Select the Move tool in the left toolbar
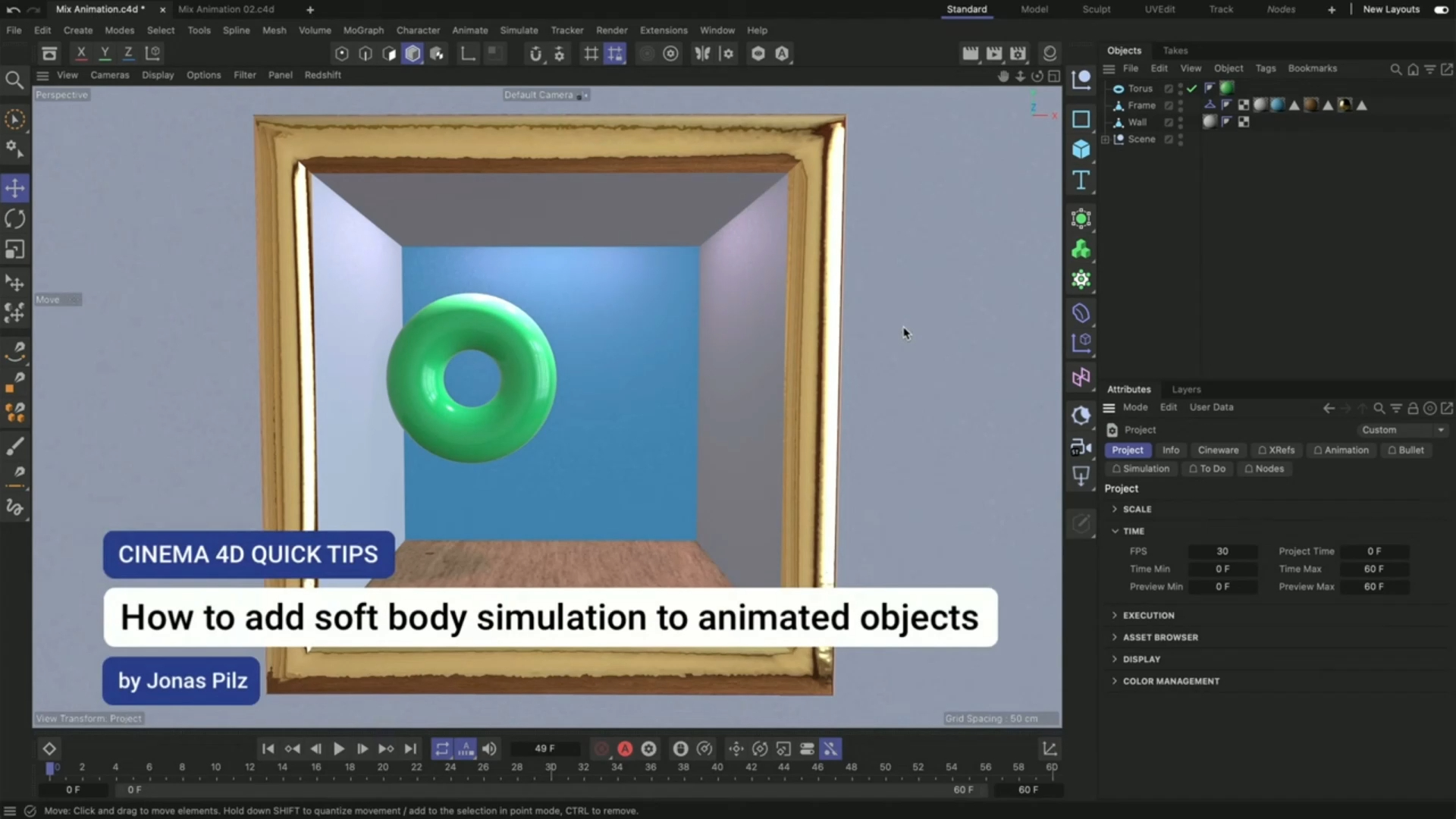1456x819 pixels. pyautogui.click(x=15, y=188)
